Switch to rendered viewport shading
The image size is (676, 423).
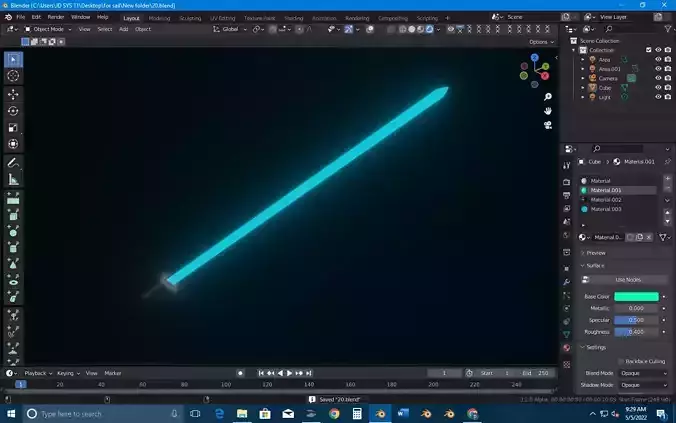point(429,29)
